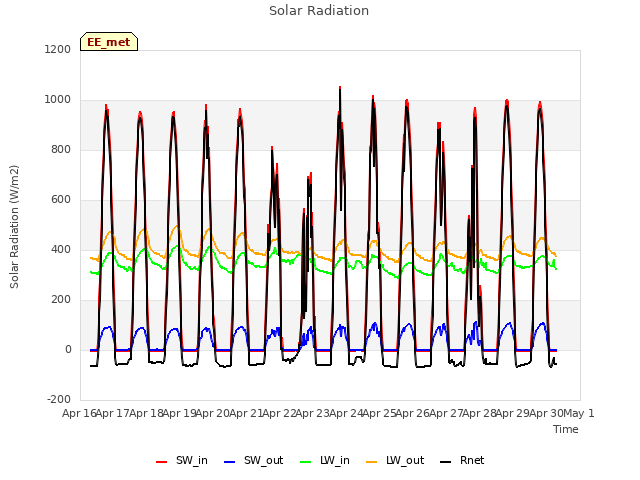Image resolution: width=640 pixels, height=480 pixels.
Task: Toggle the SW_in legend entry
Action: 182,461
